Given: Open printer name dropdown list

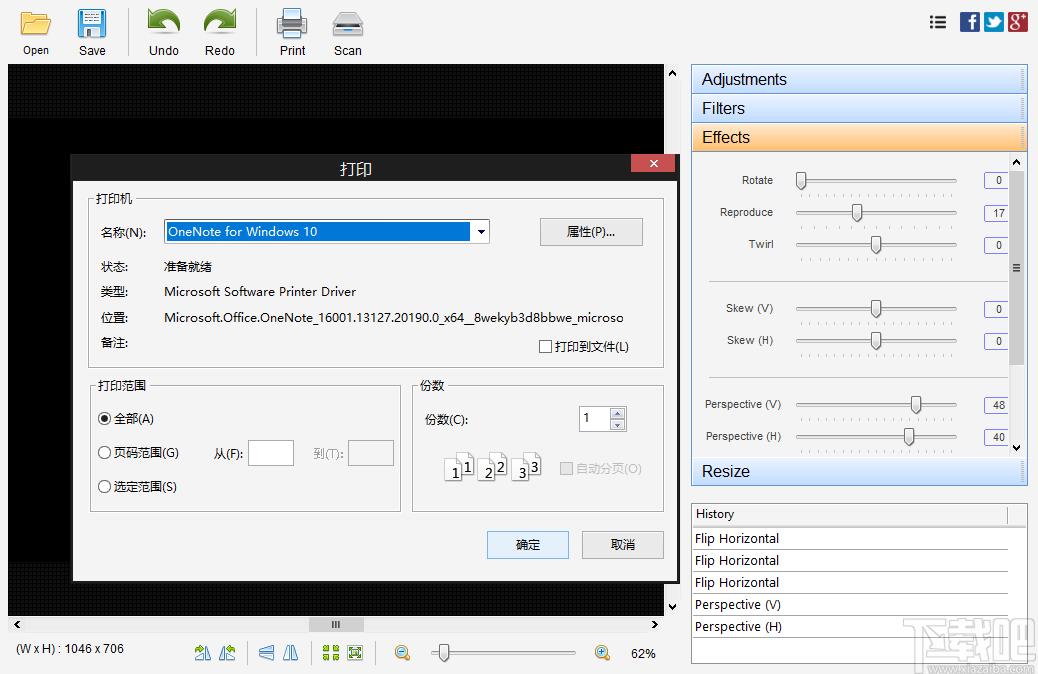Looking at the screenshot, I should pyautogui.click(x=481, y=232).
